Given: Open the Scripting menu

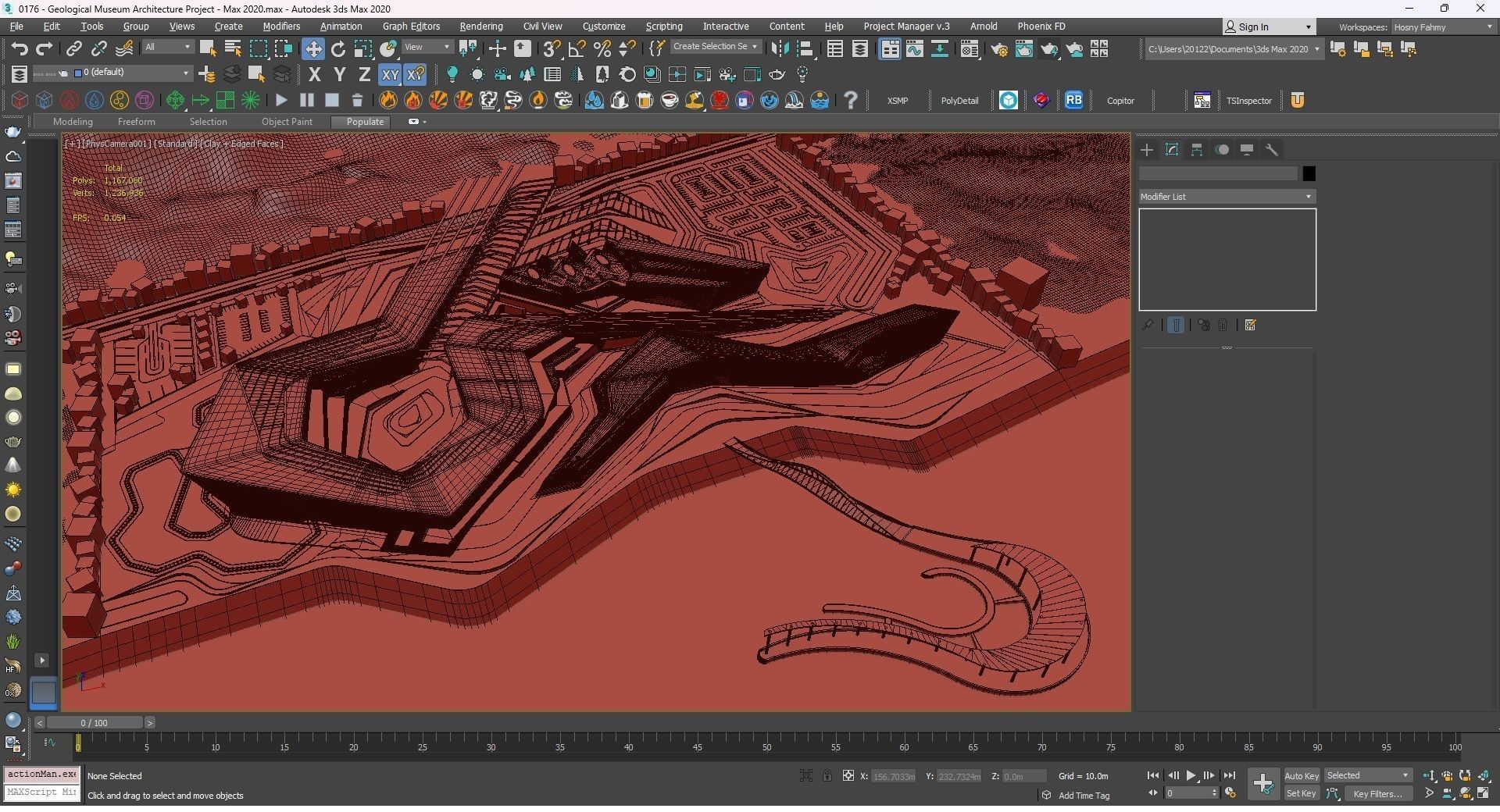Looking at the screenshot, I should 663,27.
